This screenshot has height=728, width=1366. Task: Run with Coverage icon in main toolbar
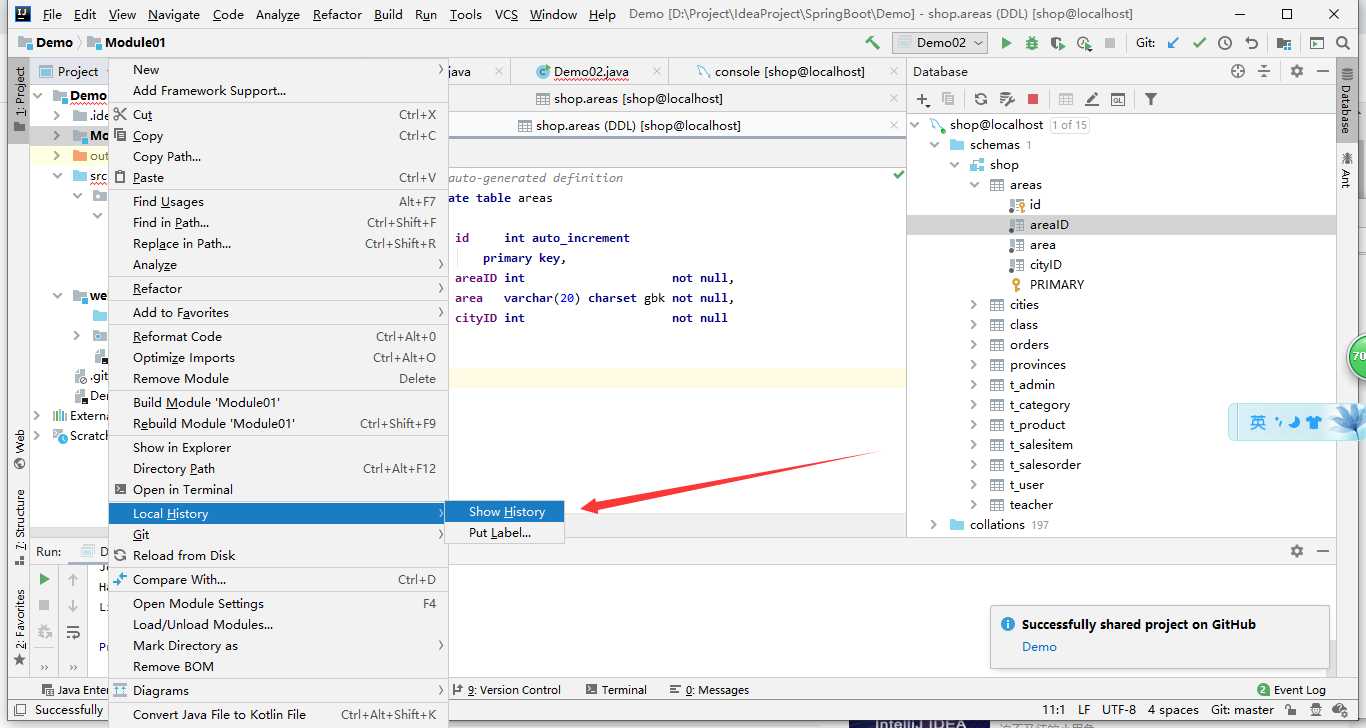click(x=1058, y=43)
